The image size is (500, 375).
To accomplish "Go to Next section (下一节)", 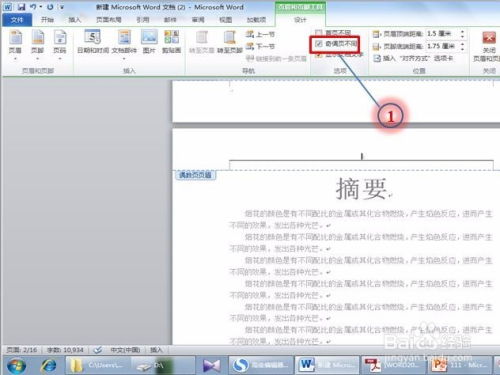I will click(x=260, y=46).
